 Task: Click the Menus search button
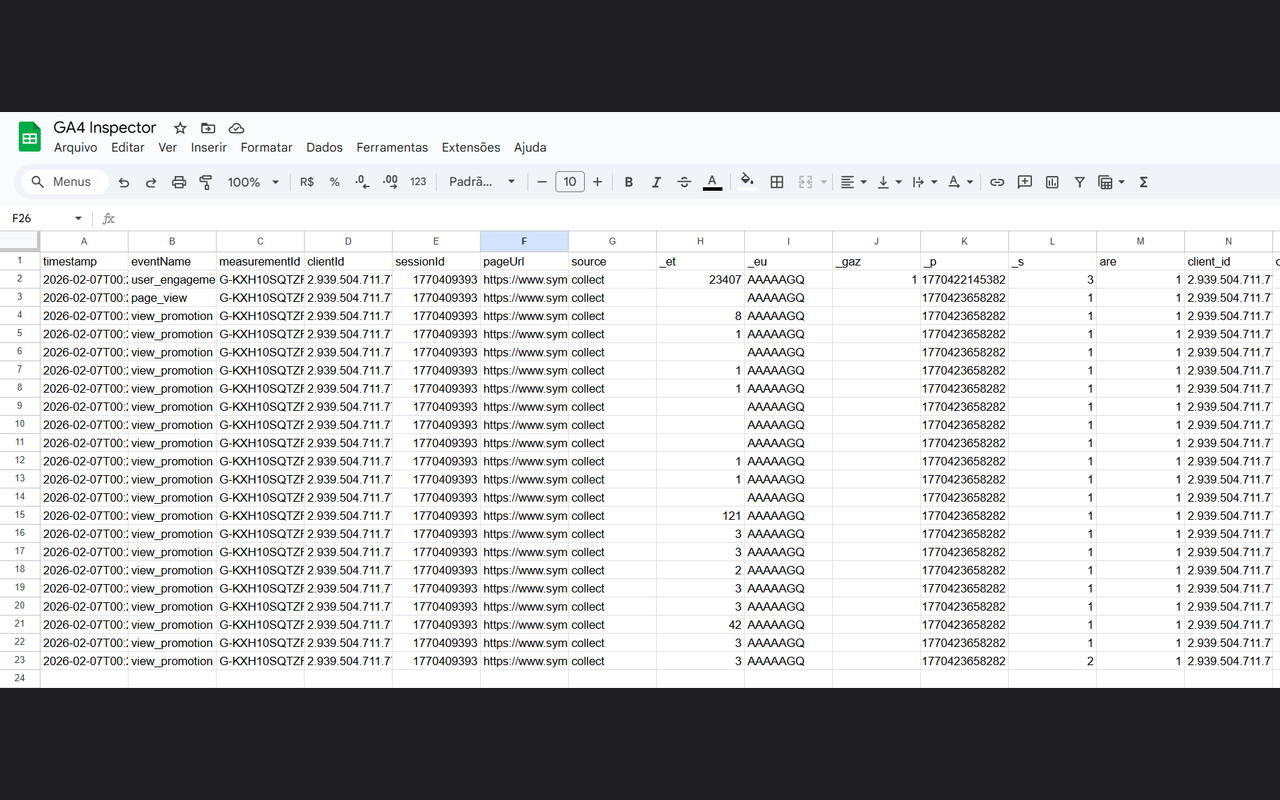point(61,182)
